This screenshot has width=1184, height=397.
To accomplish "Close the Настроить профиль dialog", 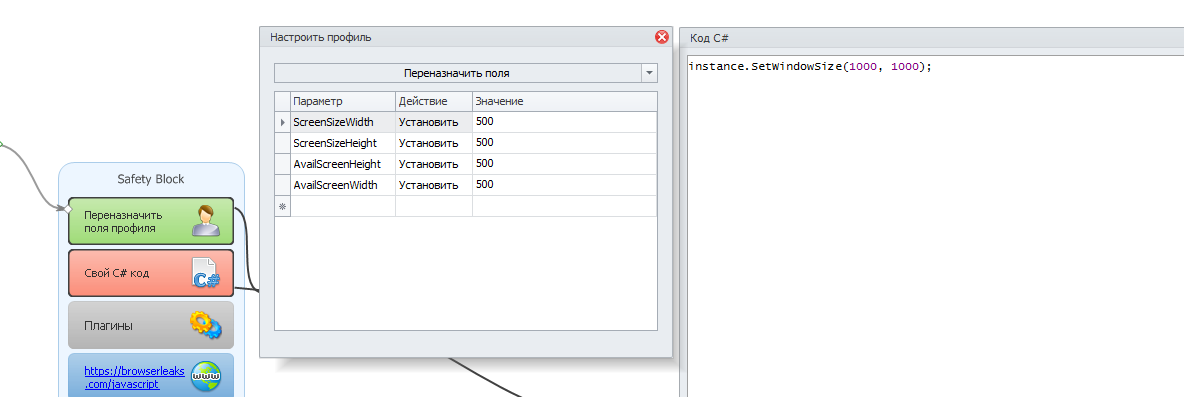I will pos(662,37).
